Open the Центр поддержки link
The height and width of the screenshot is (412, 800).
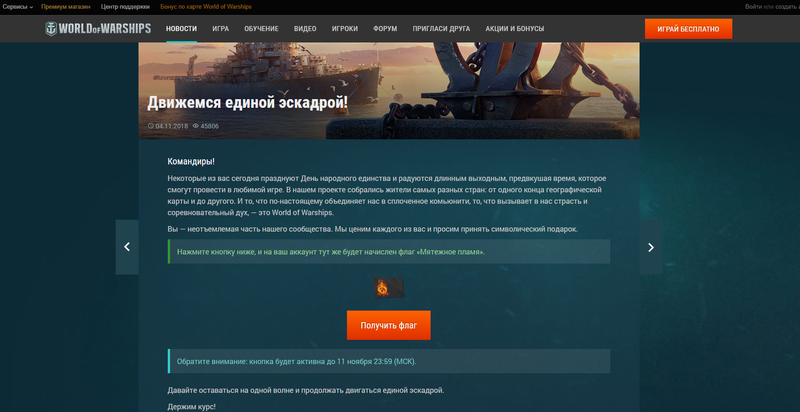tap(125, 6)
